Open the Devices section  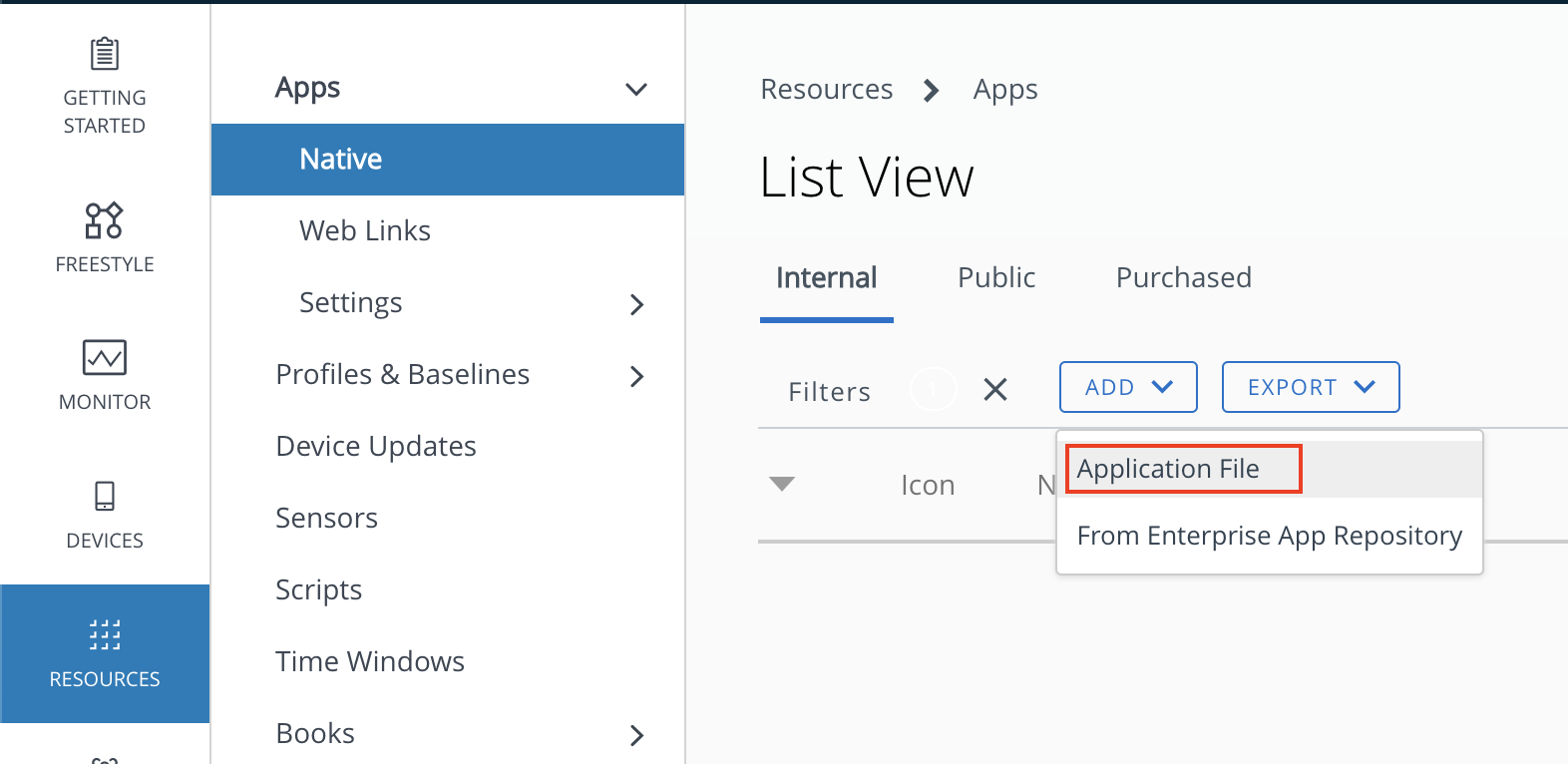[105, 515]
